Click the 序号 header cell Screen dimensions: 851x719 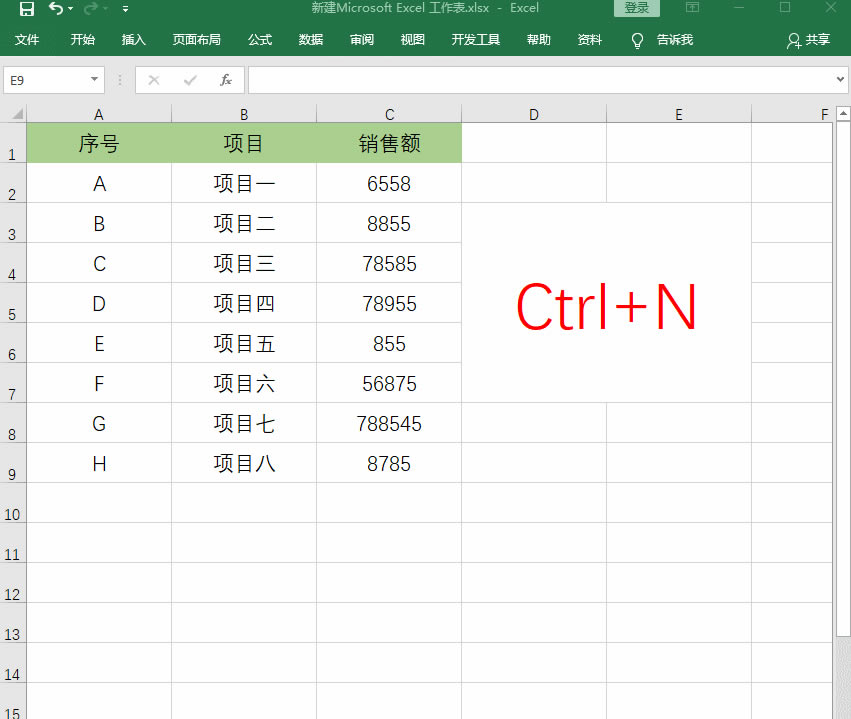(99, 143)
